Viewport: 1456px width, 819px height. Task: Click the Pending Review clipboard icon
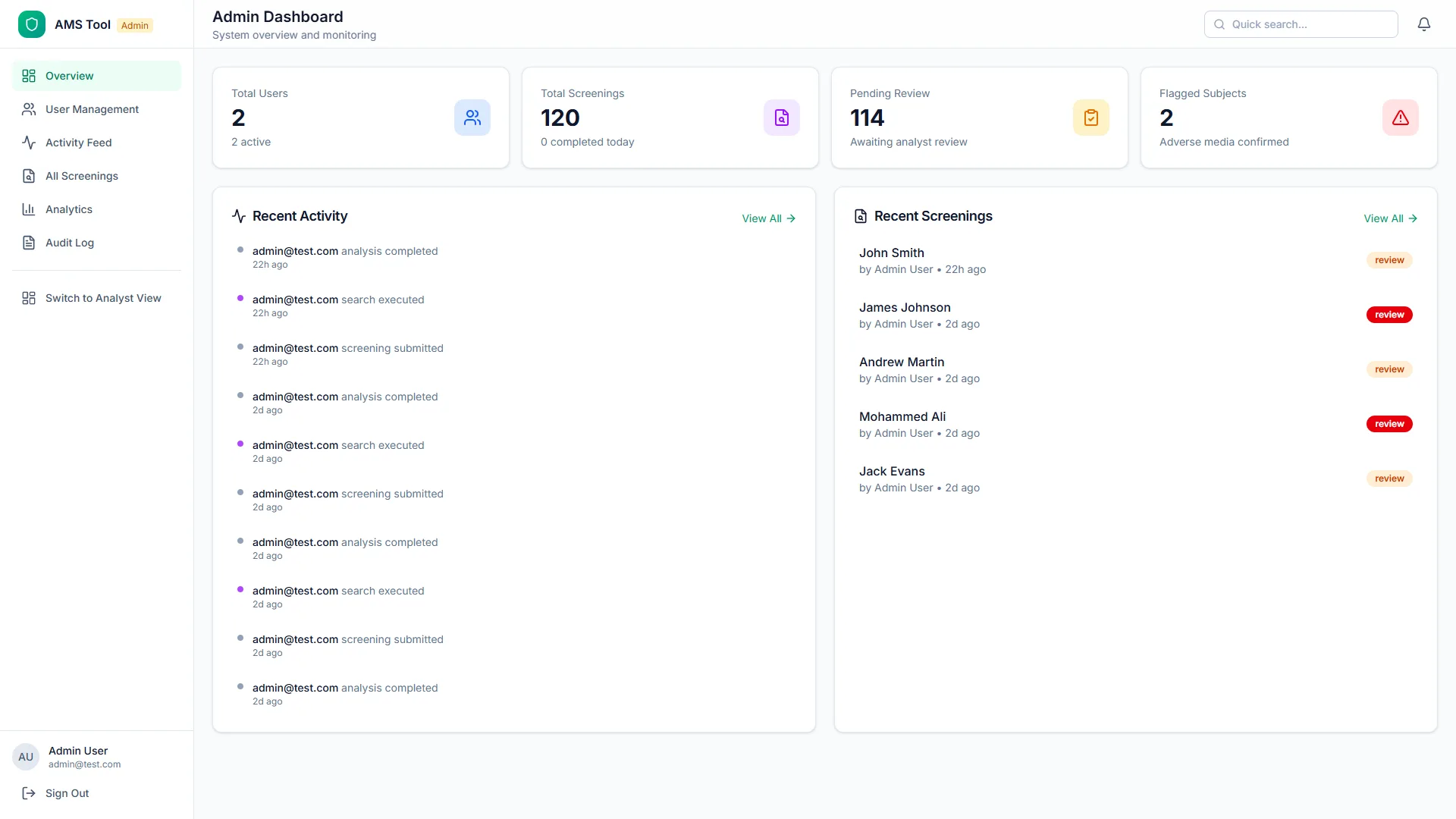1091,118
